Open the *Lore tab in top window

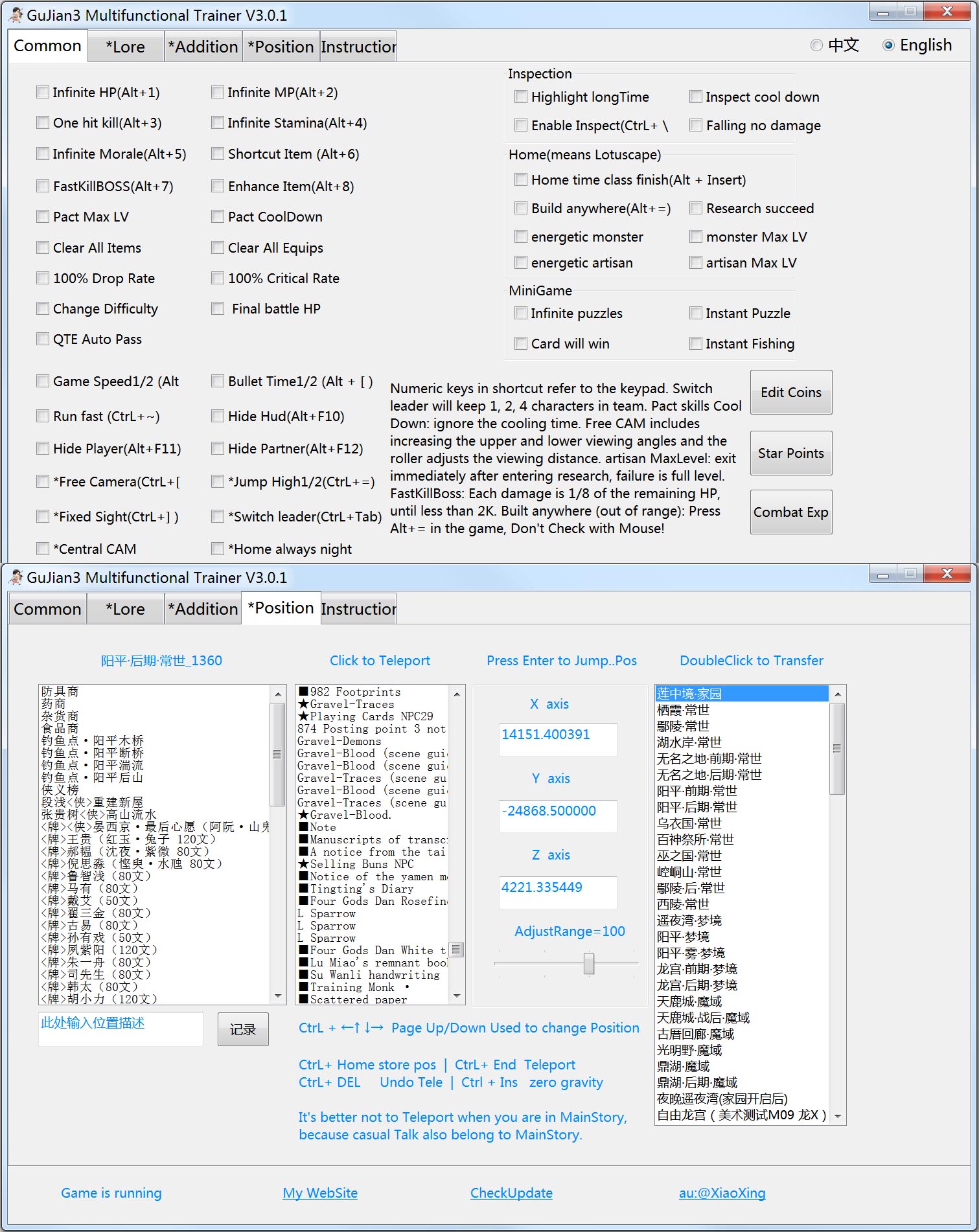pos(125,47)
